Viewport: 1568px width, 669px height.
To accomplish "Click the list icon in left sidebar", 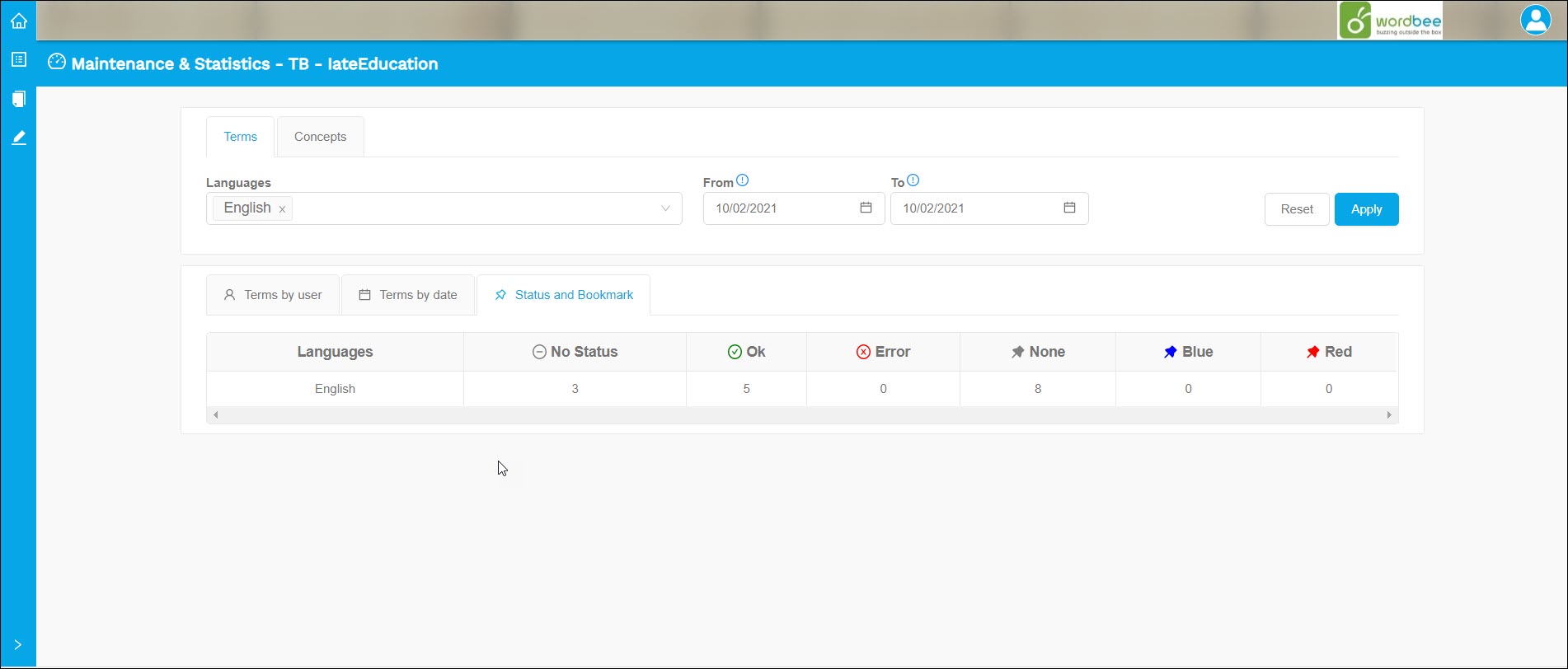I will 18,59.
